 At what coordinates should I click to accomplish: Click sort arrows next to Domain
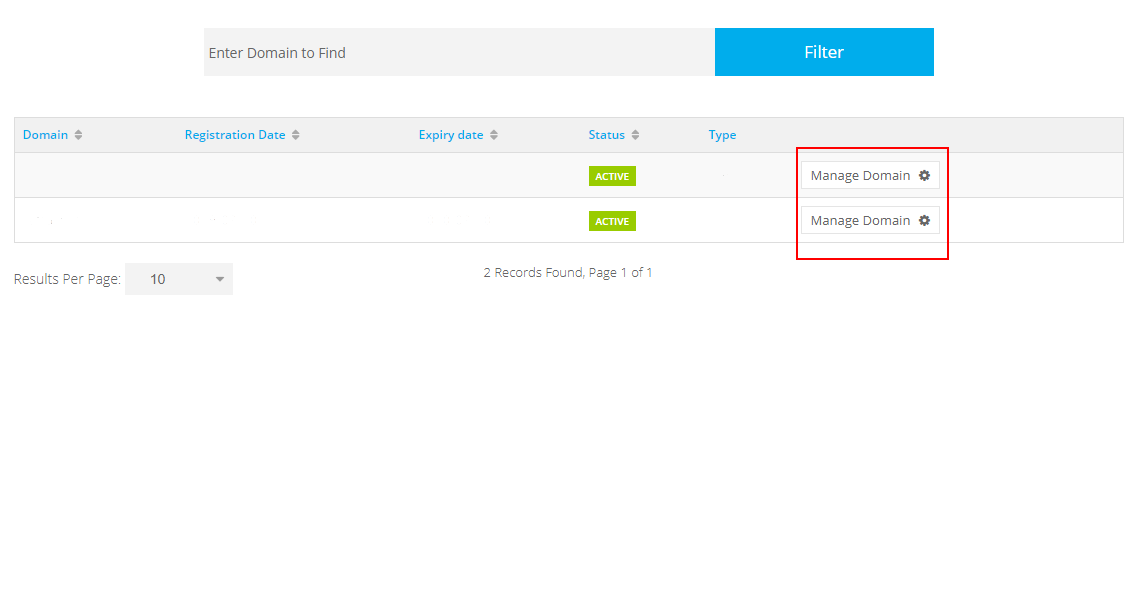pos(78,135)
